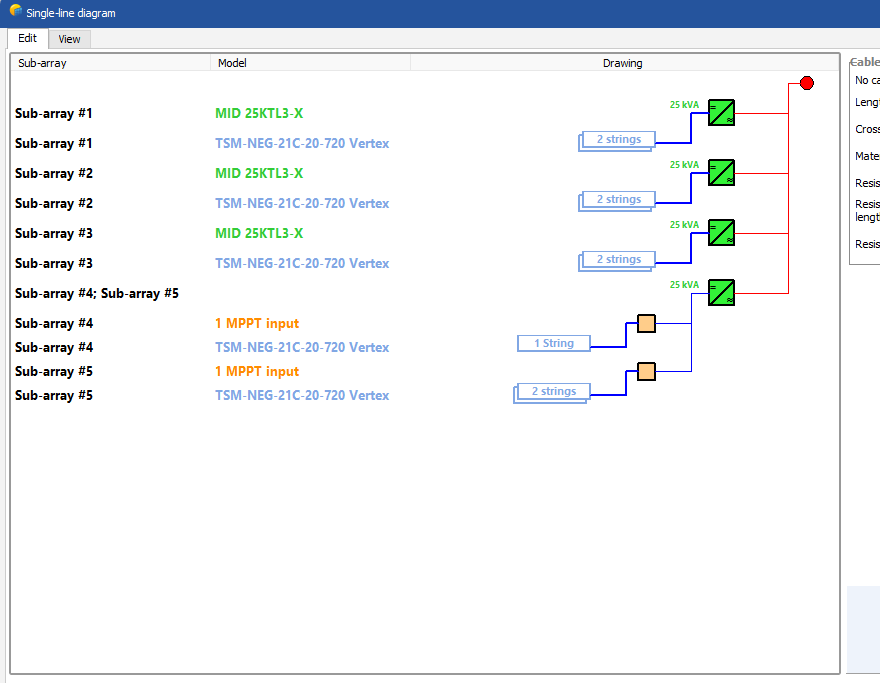The image size is (880, 683).
Task: Select the MID 25KTL3-X model of Sub-array #2
Action: tap(259, 173)
